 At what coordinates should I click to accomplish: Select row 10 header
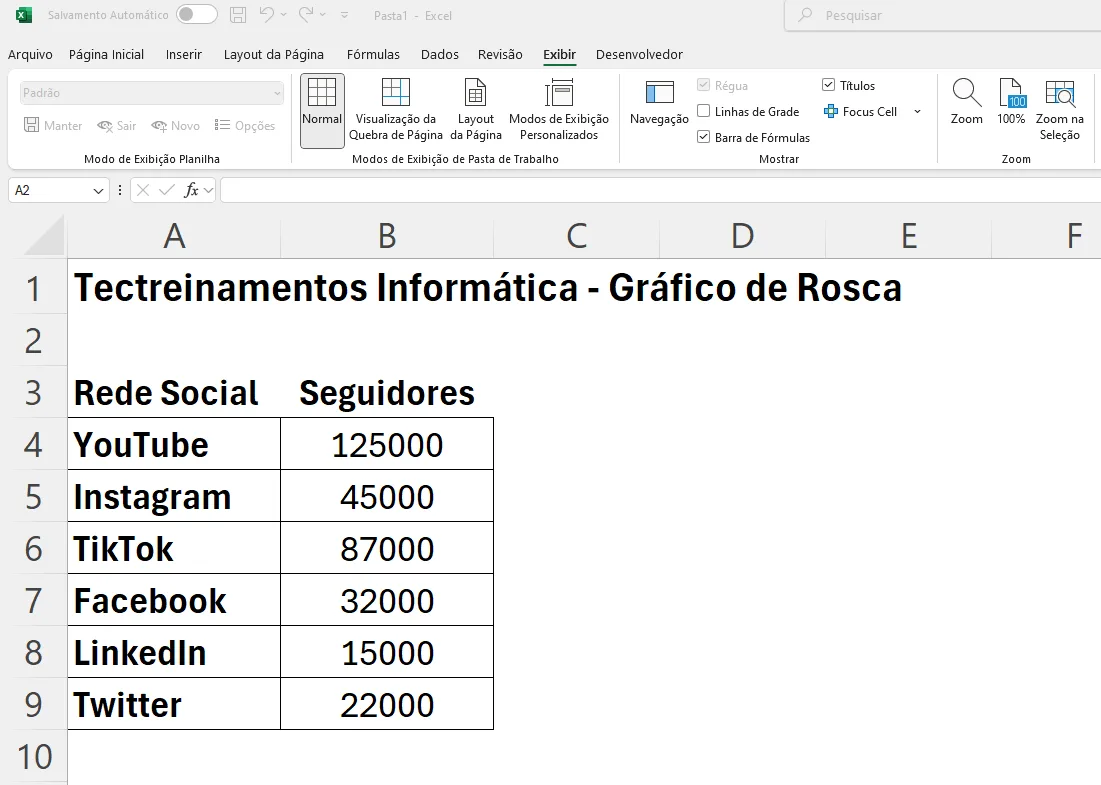pos(33,756)
